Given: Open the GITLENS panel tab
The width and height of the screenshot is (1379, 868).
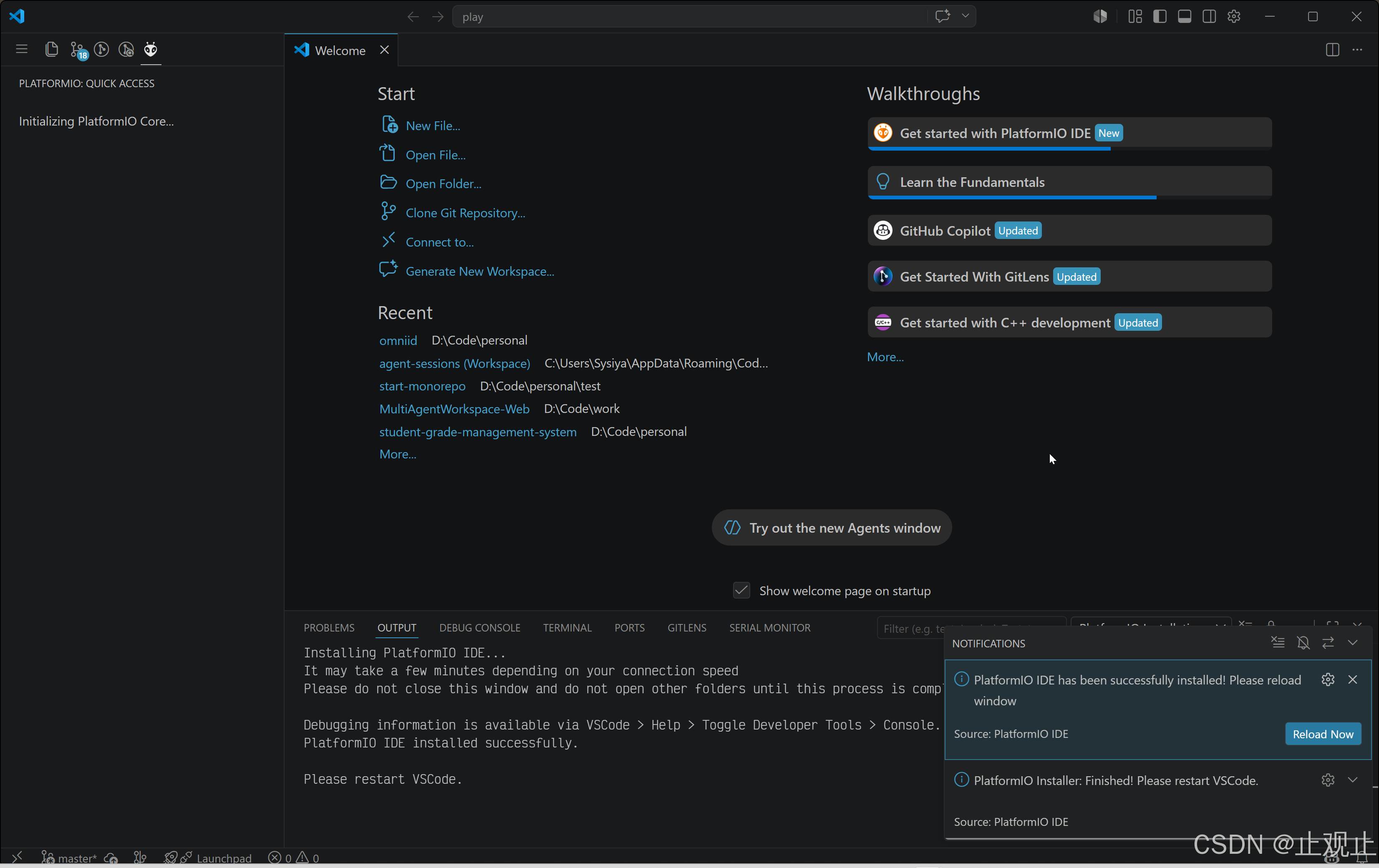Looking at the screenshot, I should [x=687, y=627].
